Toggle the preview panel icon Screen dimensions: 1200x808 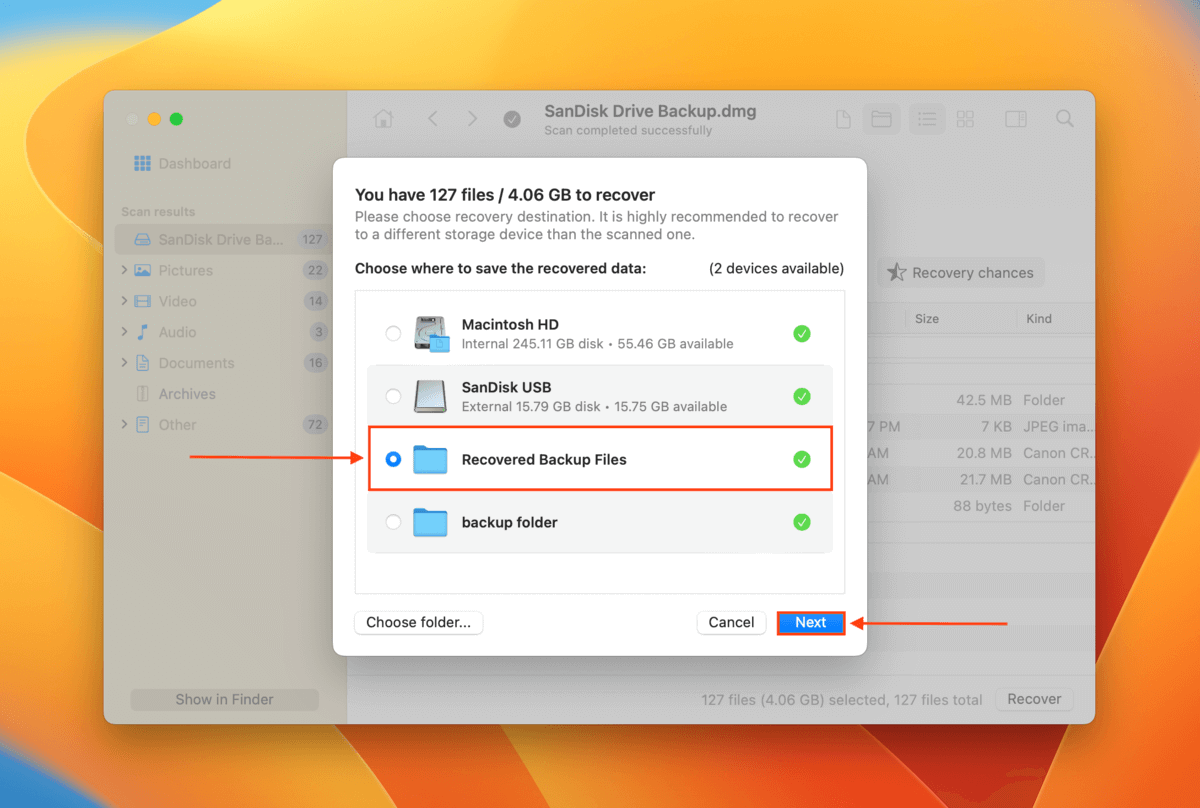tap(1016, 119)
